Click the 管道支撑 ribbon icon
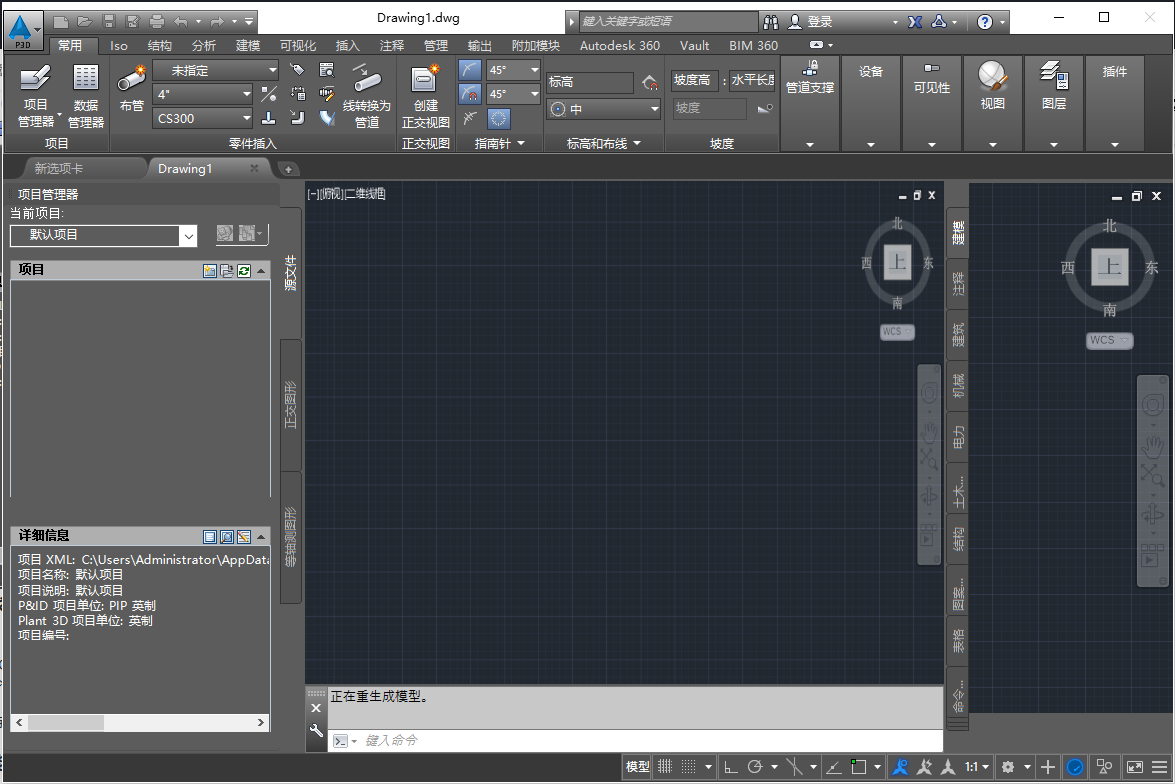 point(810,72)
